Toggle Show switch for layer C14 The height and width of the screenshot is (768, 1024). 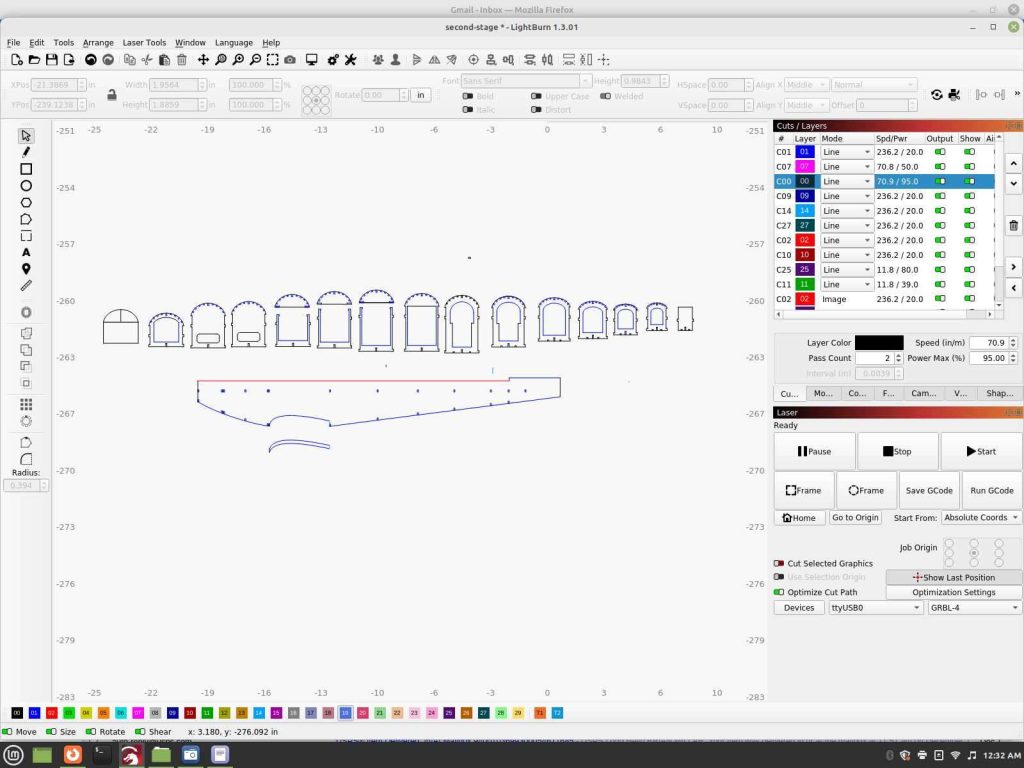click(969, 211)
